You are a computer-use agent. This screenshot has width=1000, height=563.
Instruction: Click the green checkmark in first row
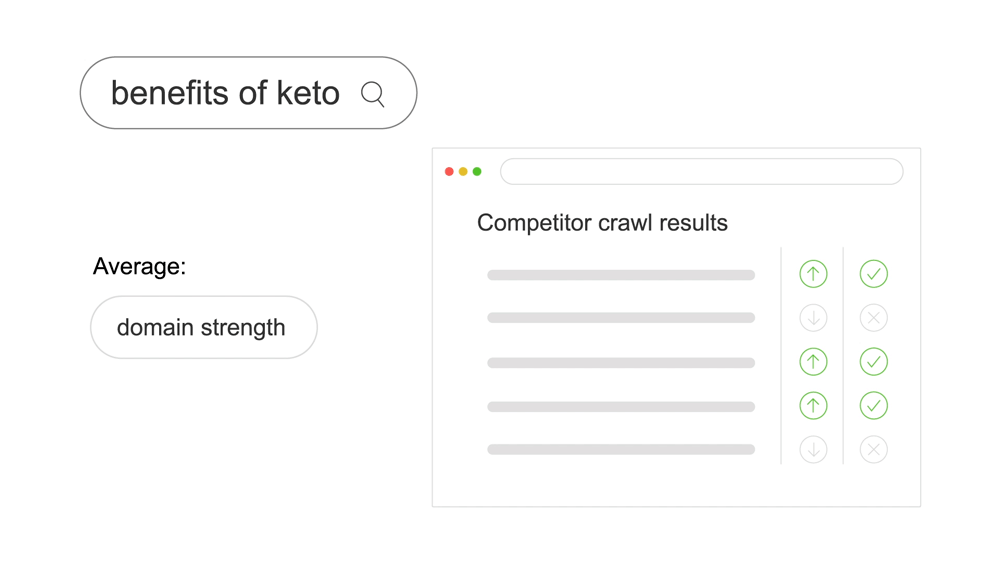pyautogui.click(x=874, y=274)
